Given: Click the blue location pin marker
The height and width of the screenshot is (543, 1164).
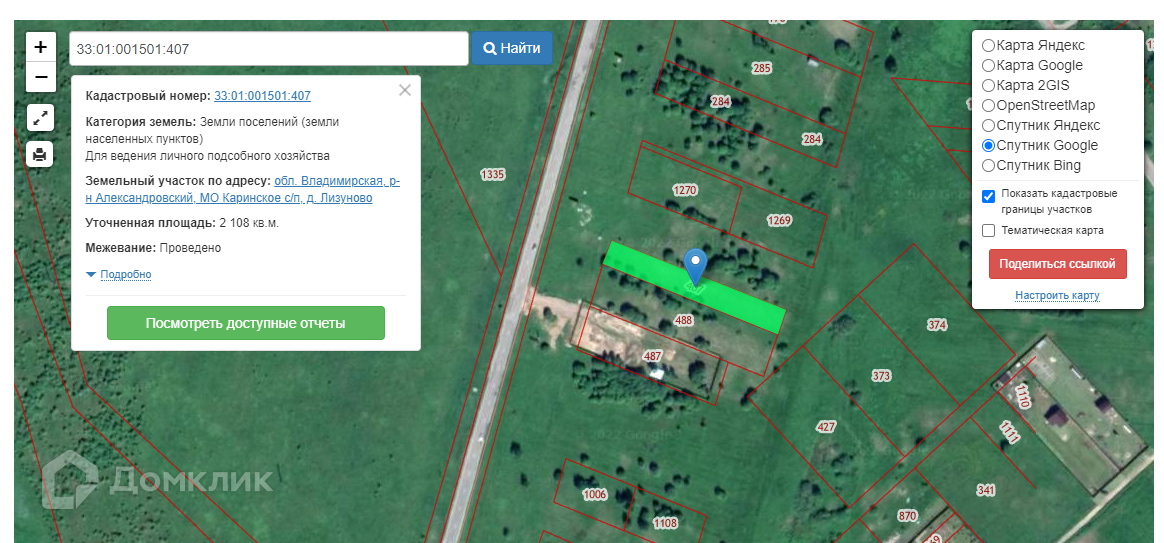Looking at the screenshot, I should click(695, 267).
